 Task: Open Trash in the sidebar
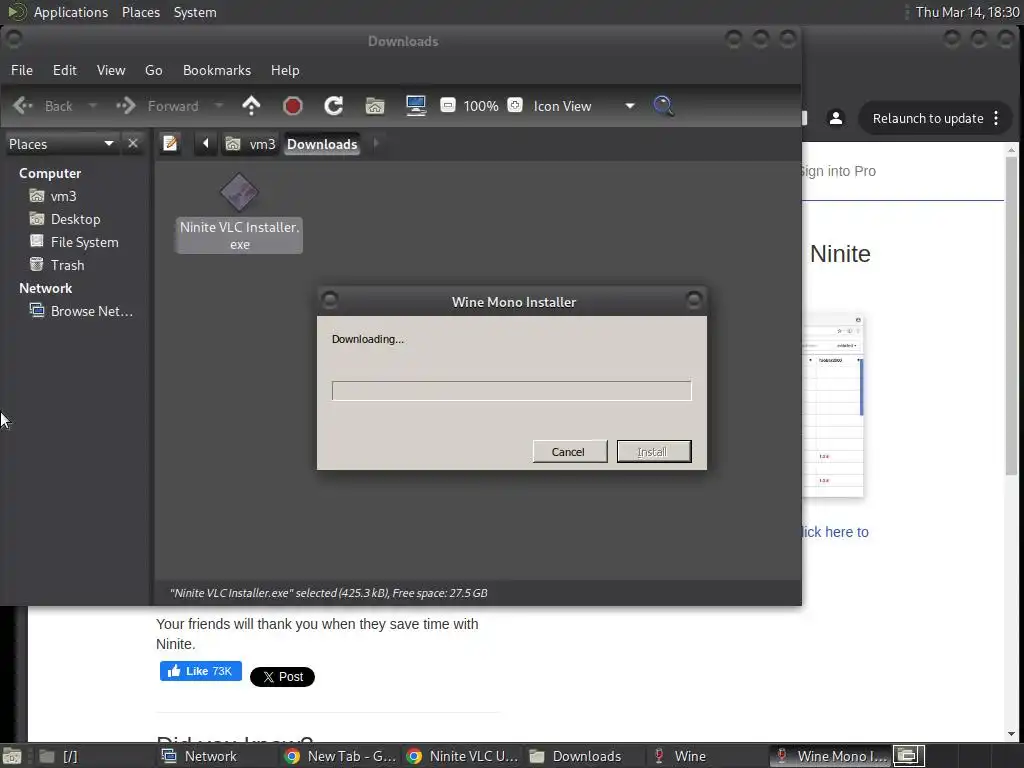pyautogui.click(x=67, y=265)
